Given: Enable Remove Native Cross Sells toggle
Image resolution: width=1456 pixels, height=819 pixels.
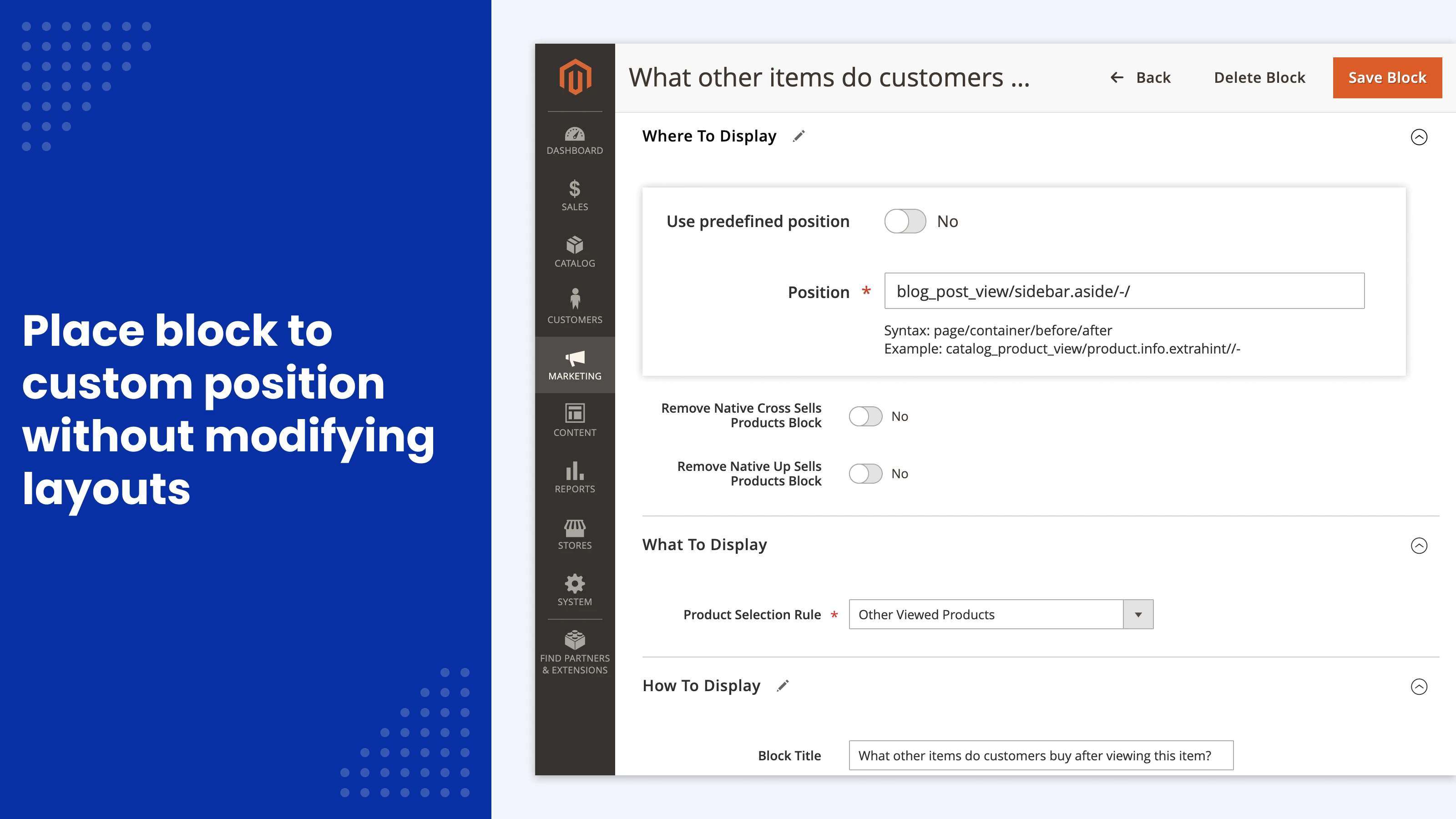Looking at the screenshot, I should [x=865, y=417].
